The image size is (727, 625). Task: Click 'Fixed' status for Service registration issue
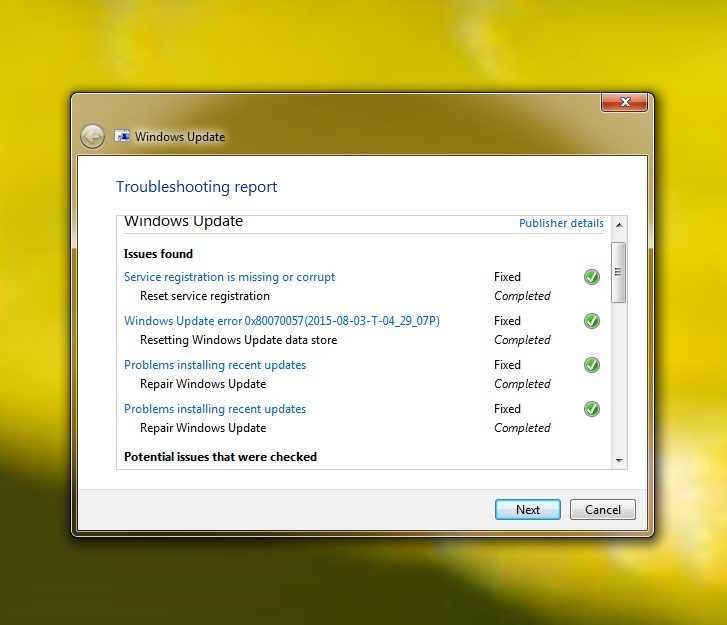(507, 277)
